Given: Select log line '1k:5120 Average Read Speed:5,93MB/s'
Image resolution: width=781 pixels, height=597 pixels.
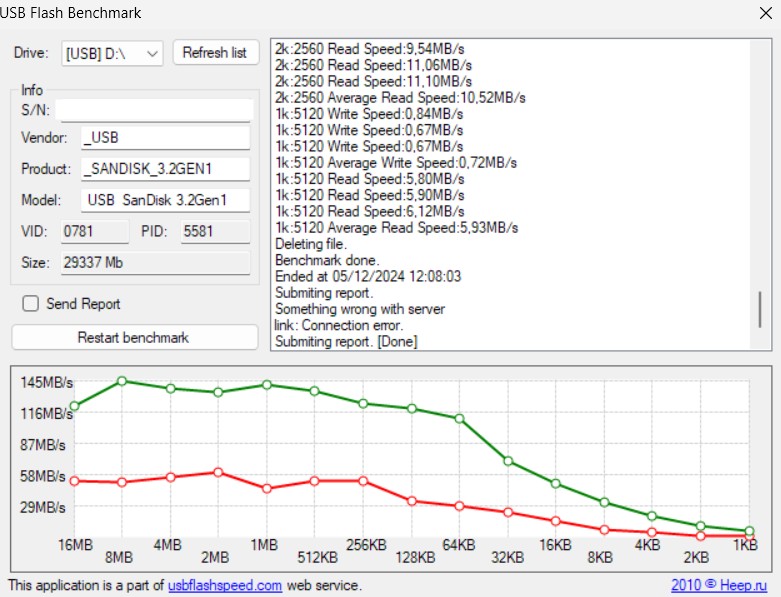Looking at the screenshot, I should (x=396, y=228).
